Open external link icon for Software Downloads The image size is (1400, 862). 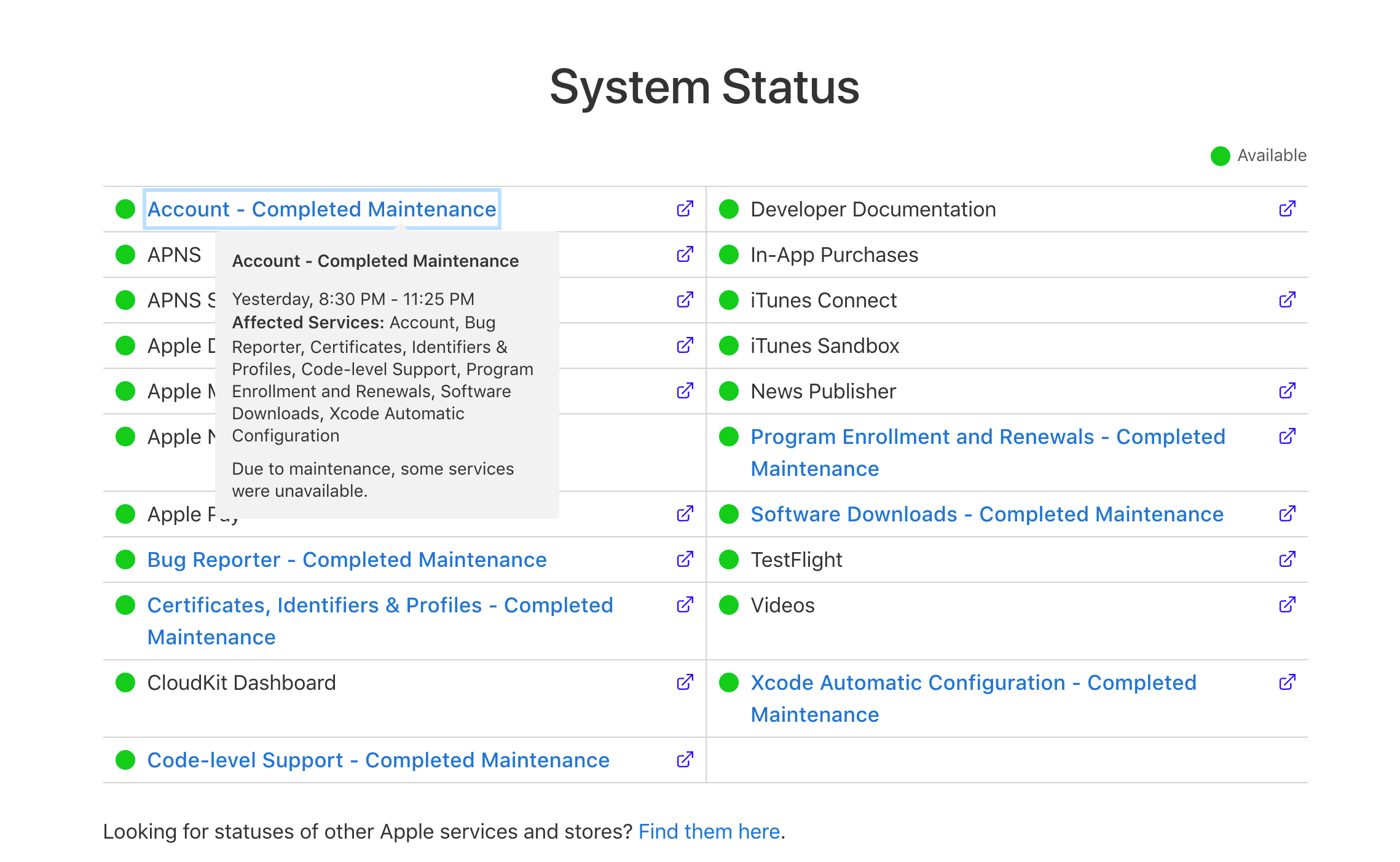pyautogui.click(x=1287, y=514)
